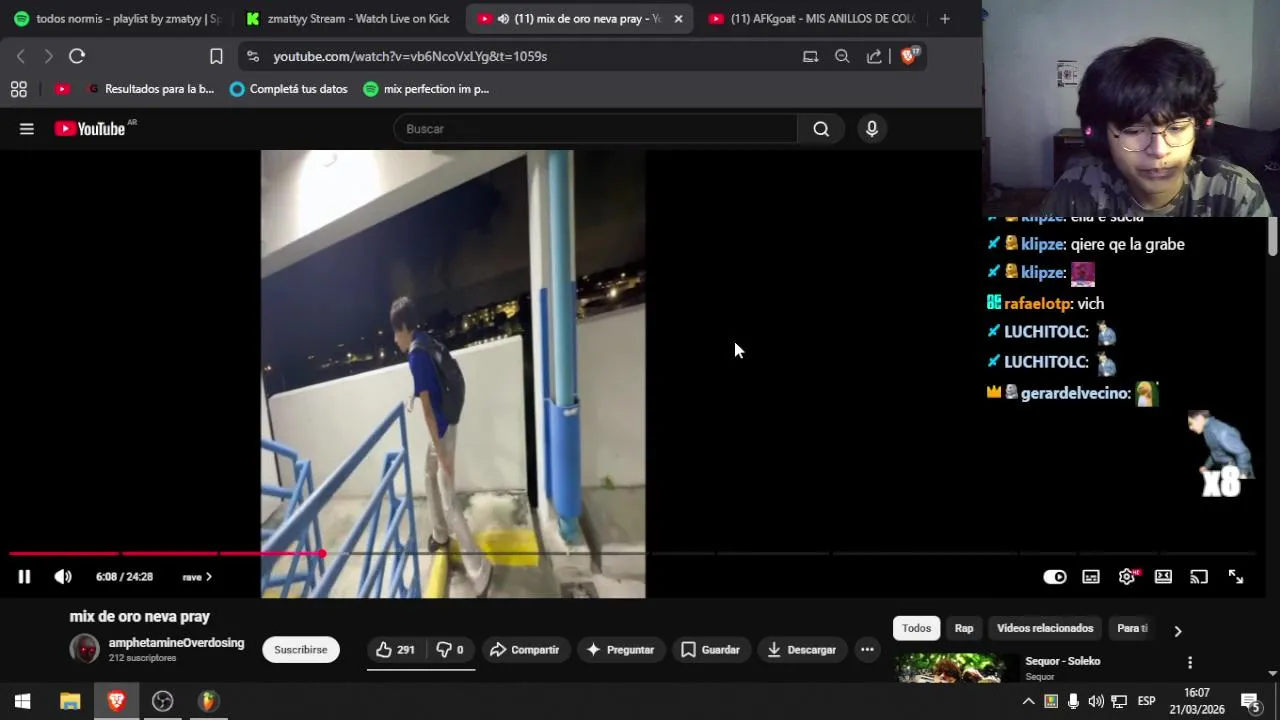
Task: Open the amphetamineOverdosing channel avatar
Action: click(85, 649)
